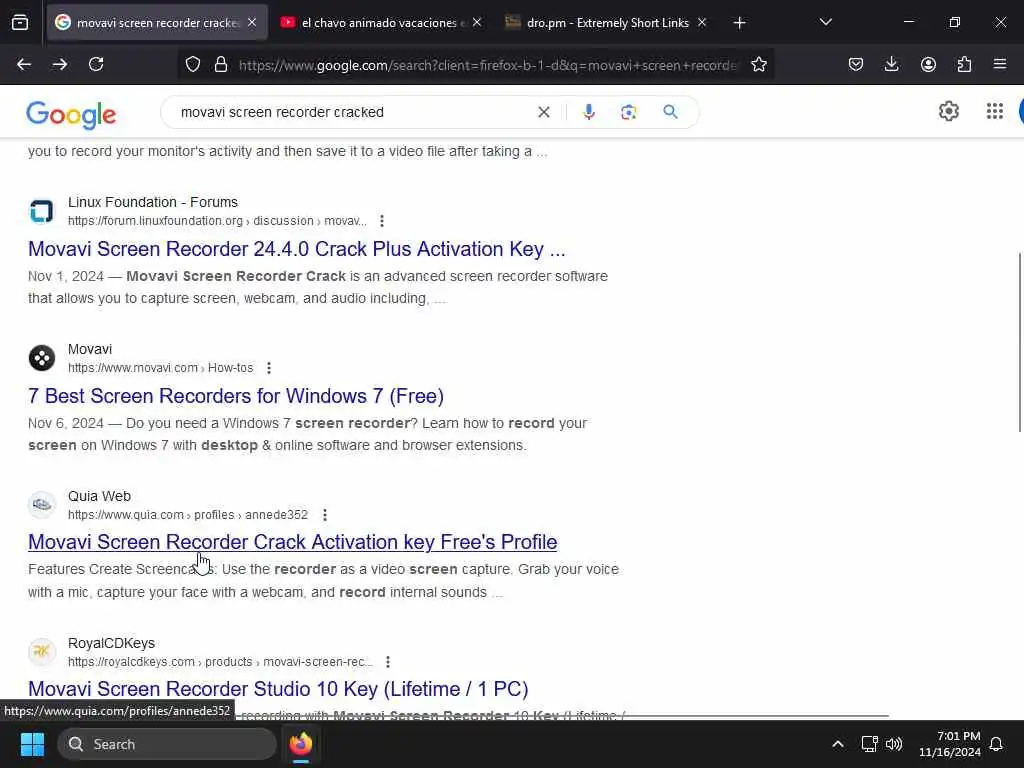Open more options for Linux Foundation result

coord(382,221)
